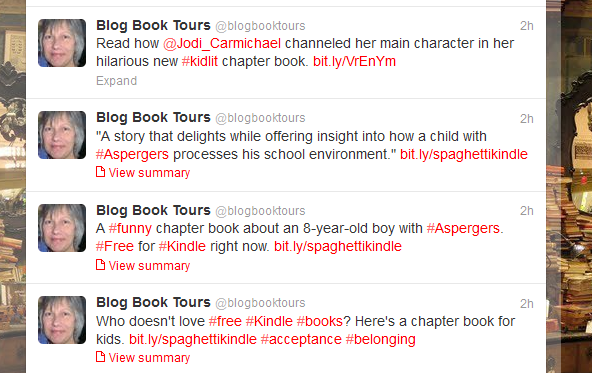Open the bit.ly/VrEnYm link

click(354, 61)
